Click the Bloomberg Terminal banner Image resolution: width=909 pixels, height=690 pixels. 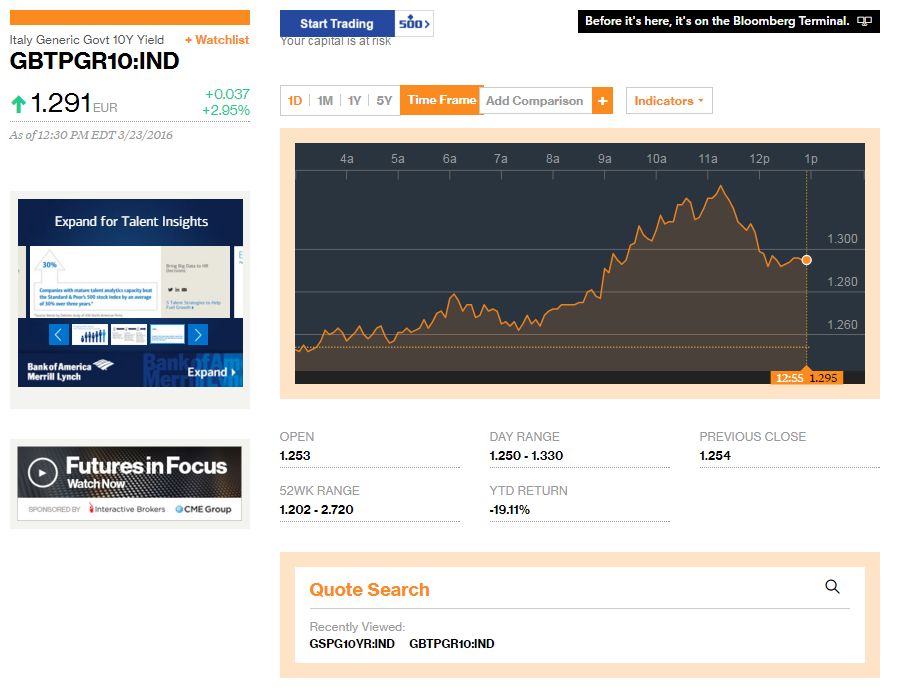click(729, 21)
